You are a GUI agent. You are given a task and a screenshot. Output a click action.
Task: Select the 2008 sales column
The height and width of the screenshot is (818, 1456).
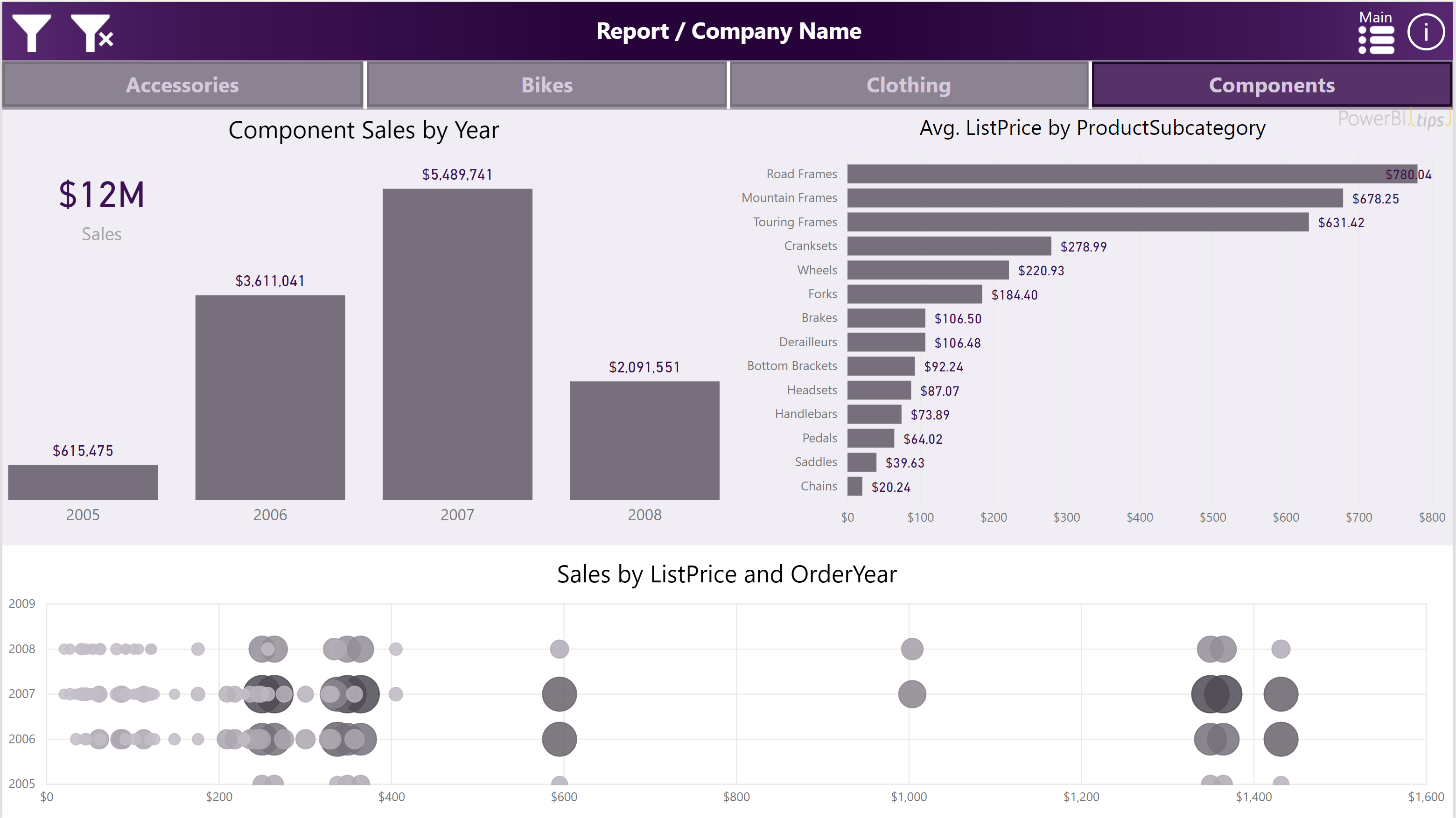tap(644, 440)
